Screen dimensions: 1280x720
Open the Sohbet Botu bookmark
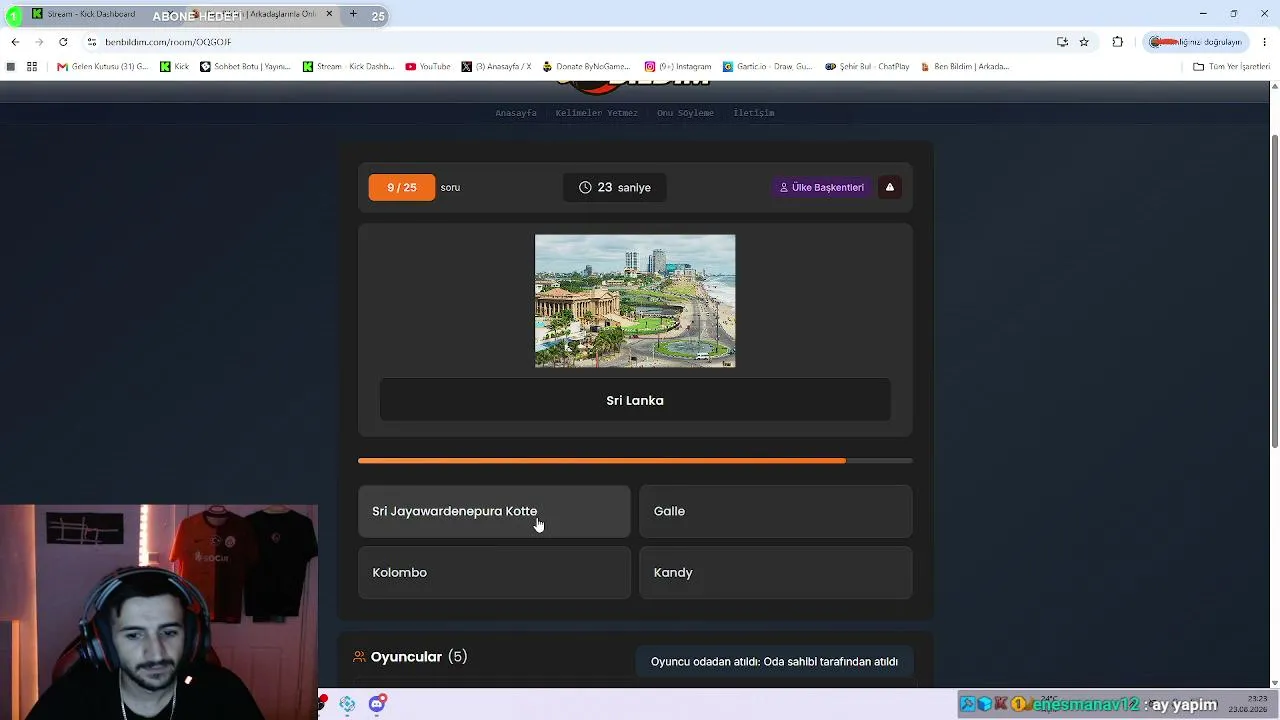pos(245,67)
